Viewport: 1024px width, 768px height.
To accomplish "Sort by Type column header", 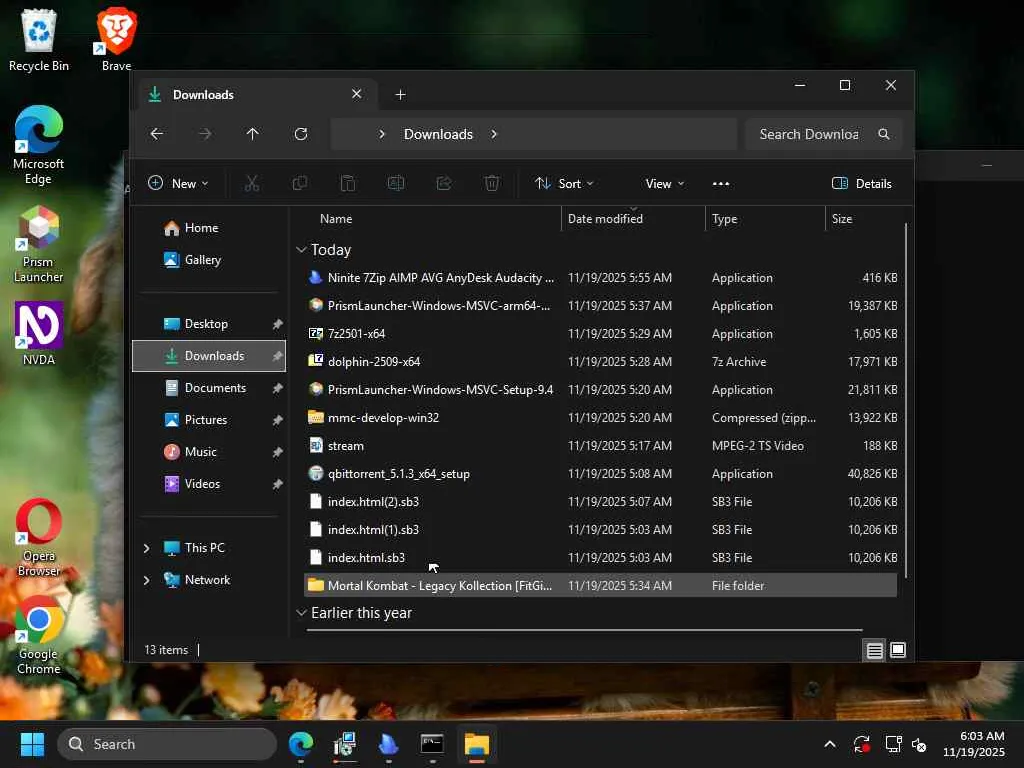I will 765,219.
